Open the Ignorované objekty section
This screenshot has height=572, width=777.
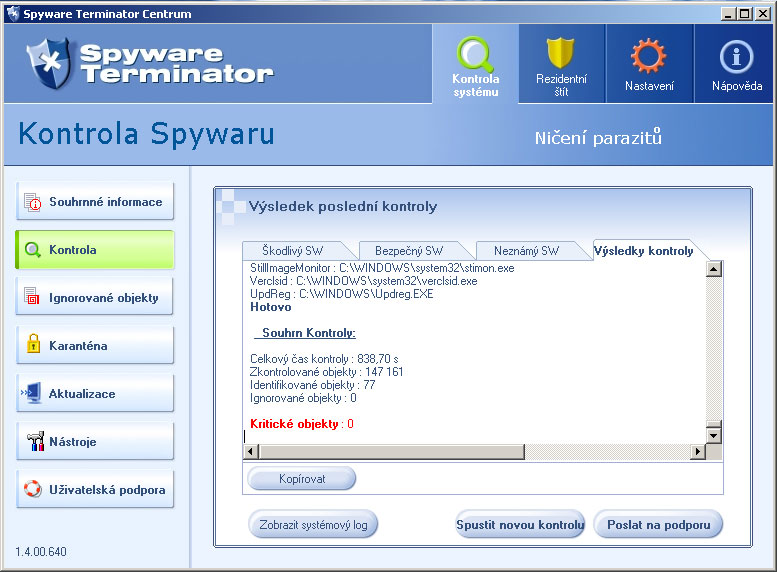[x=95, y=296]
